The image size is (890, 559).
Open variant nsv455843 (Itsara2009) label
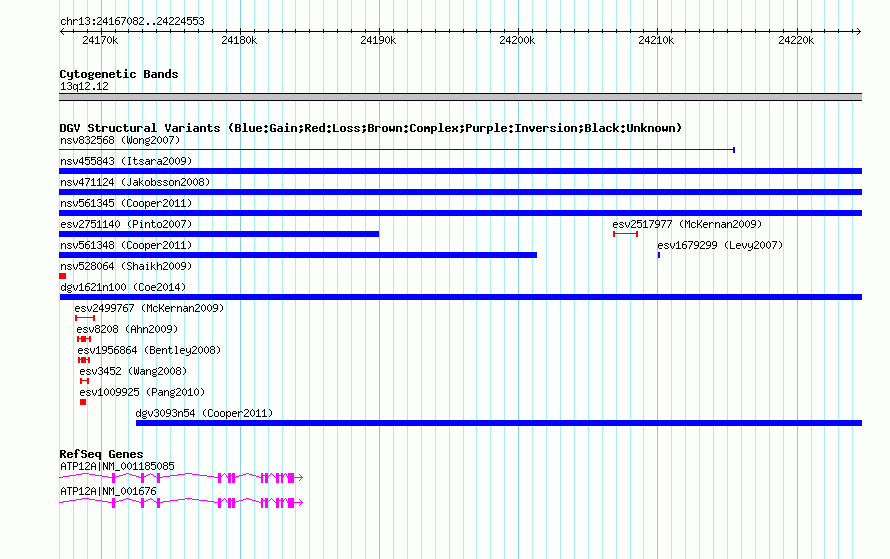(126, 161)
